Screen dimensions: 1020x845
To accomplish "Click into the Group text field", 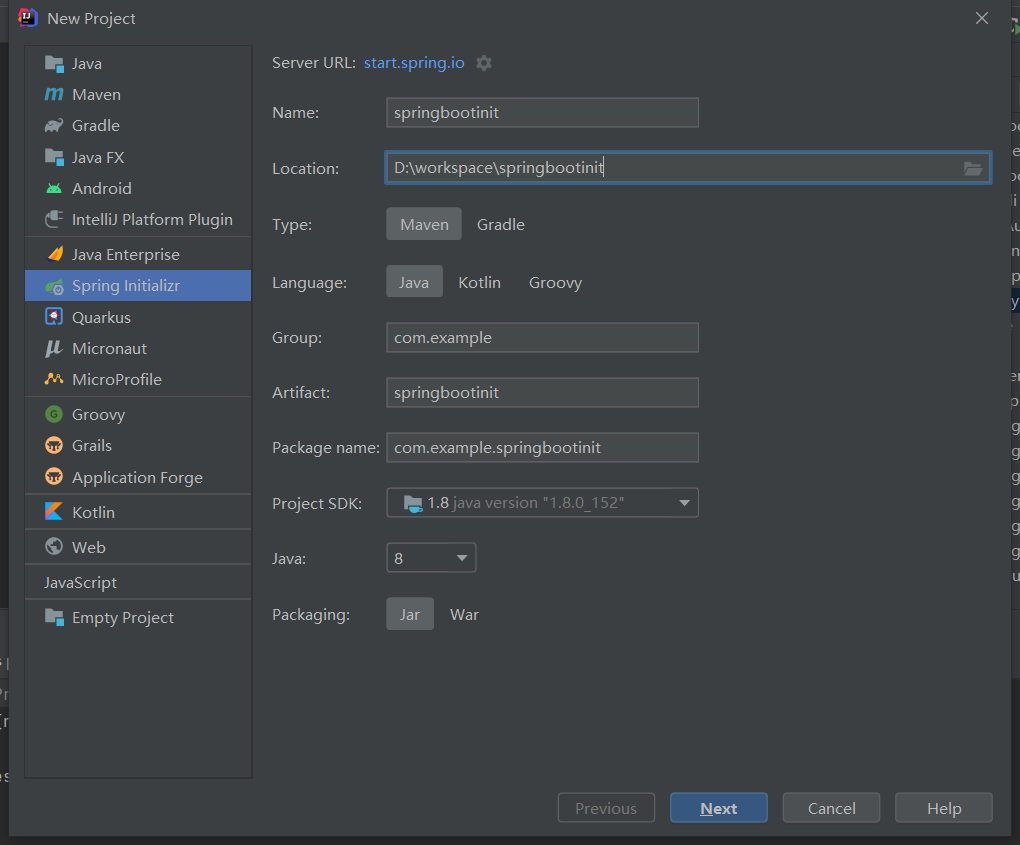I will (542, 338).
